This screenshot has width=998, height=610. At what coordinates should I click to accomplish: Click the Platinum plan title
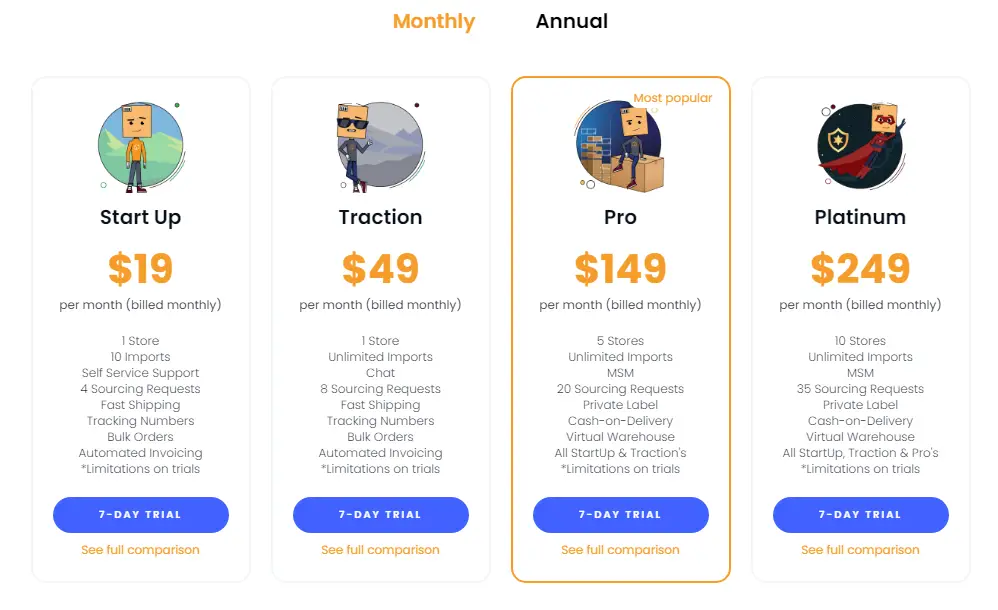coord(860,217)
